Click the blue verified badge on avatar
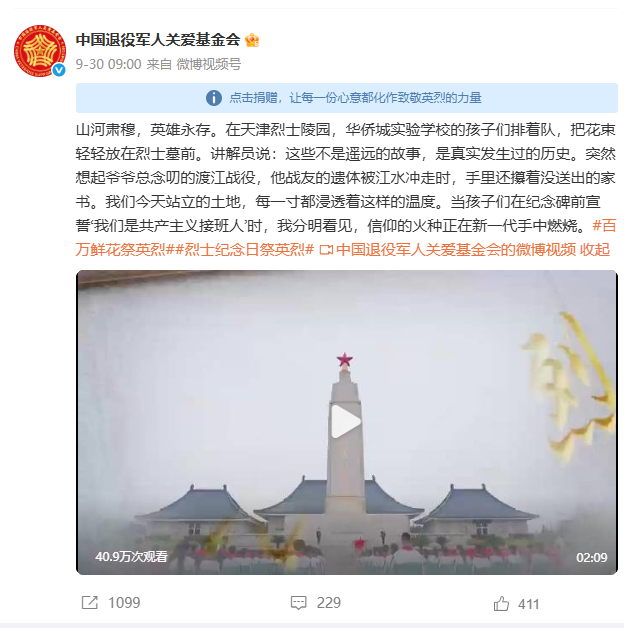 (59, 70)
